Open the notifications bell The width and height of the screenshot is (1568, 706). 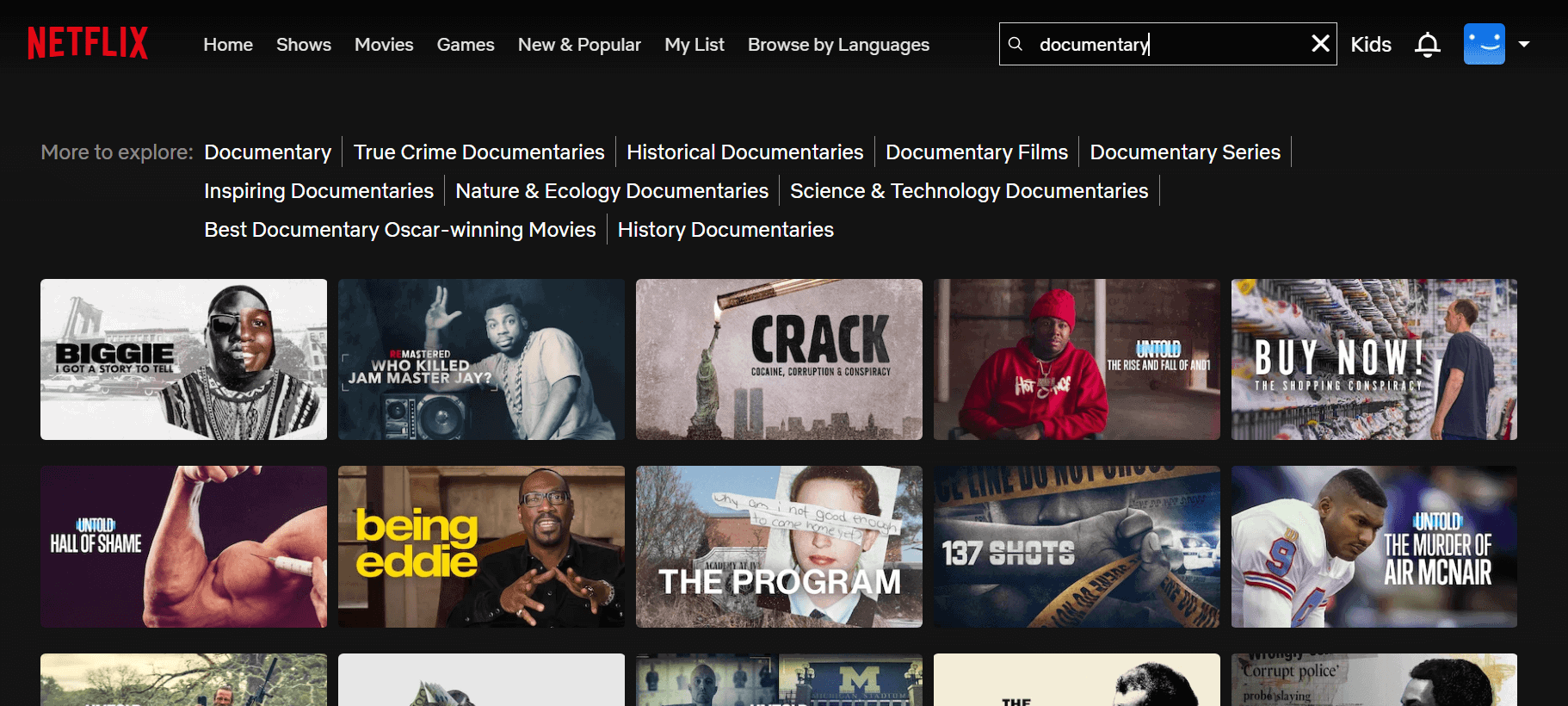click(x=1427, y=44)
